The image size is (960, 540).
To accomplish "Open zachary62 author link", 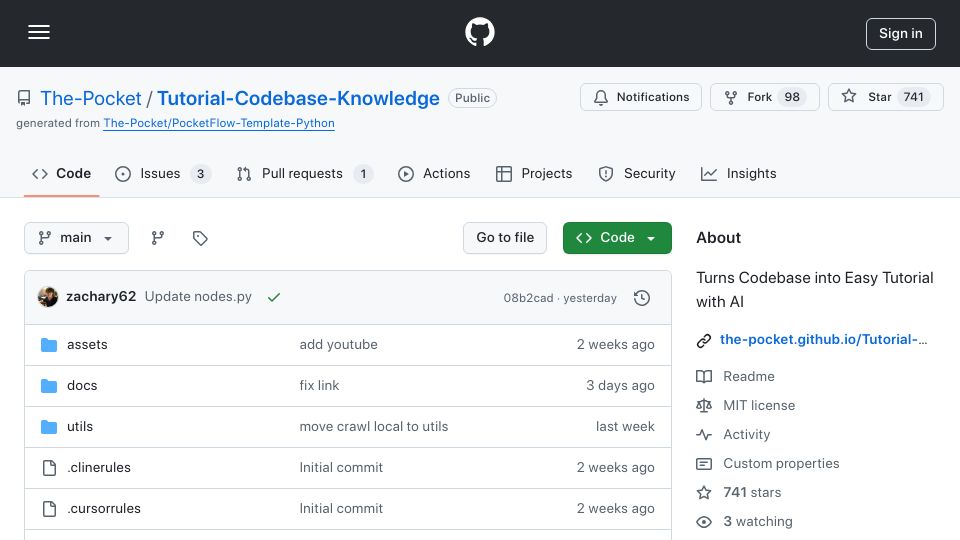I will (101, 296).
